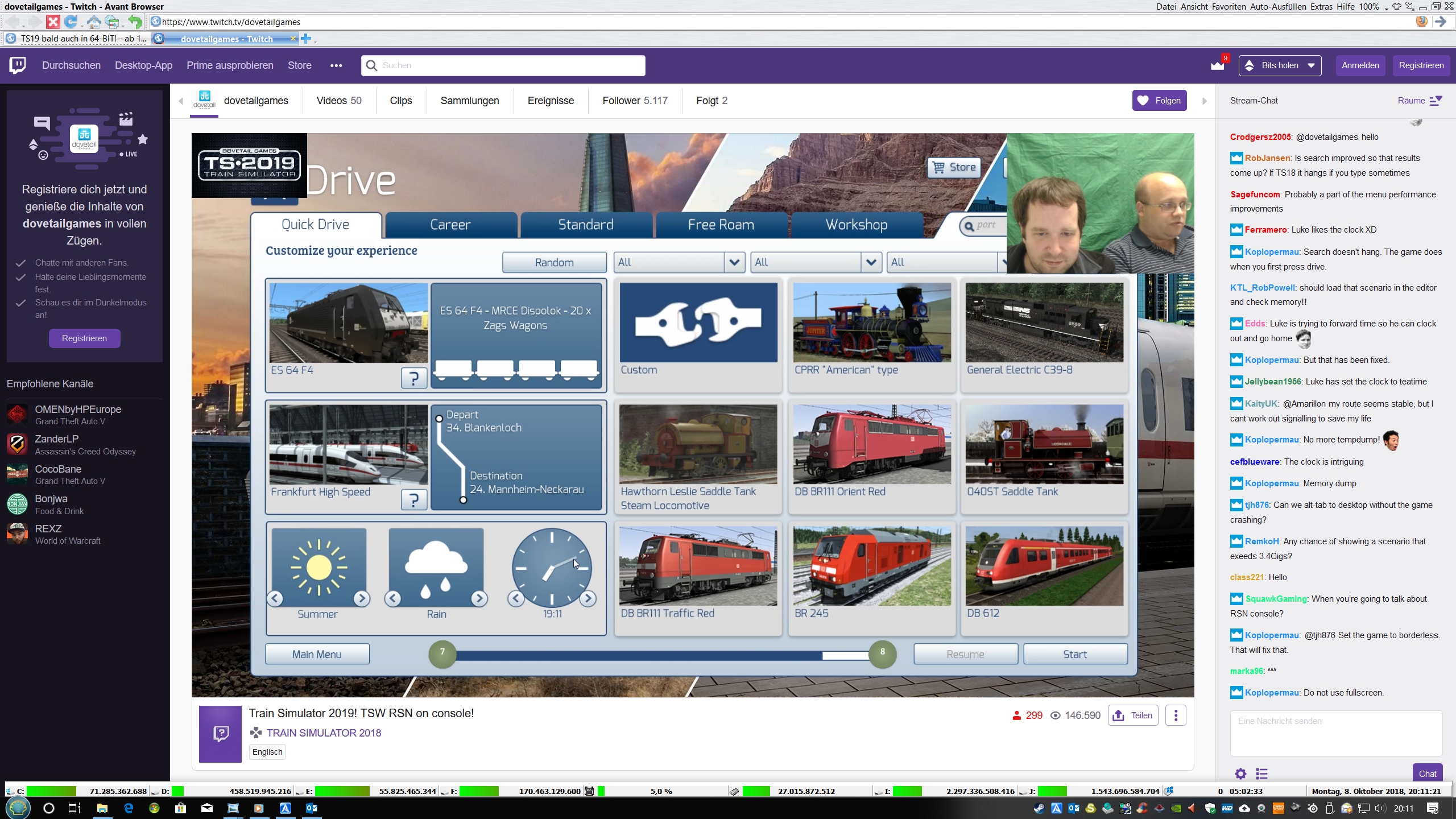Click the browser stop loading icon
This screenshot has width=1456, height=819.
[x=53, y=22]
